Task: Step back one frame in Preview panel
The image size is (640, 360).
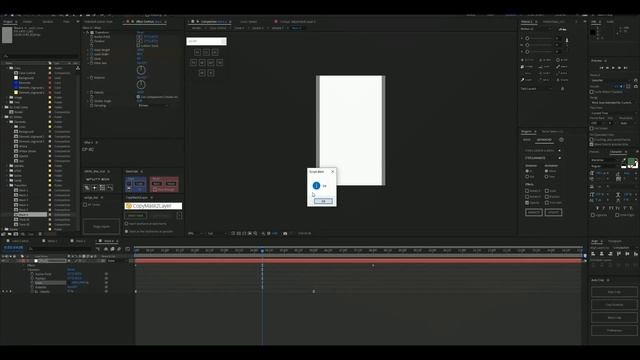Action: [x=607, y=68]
